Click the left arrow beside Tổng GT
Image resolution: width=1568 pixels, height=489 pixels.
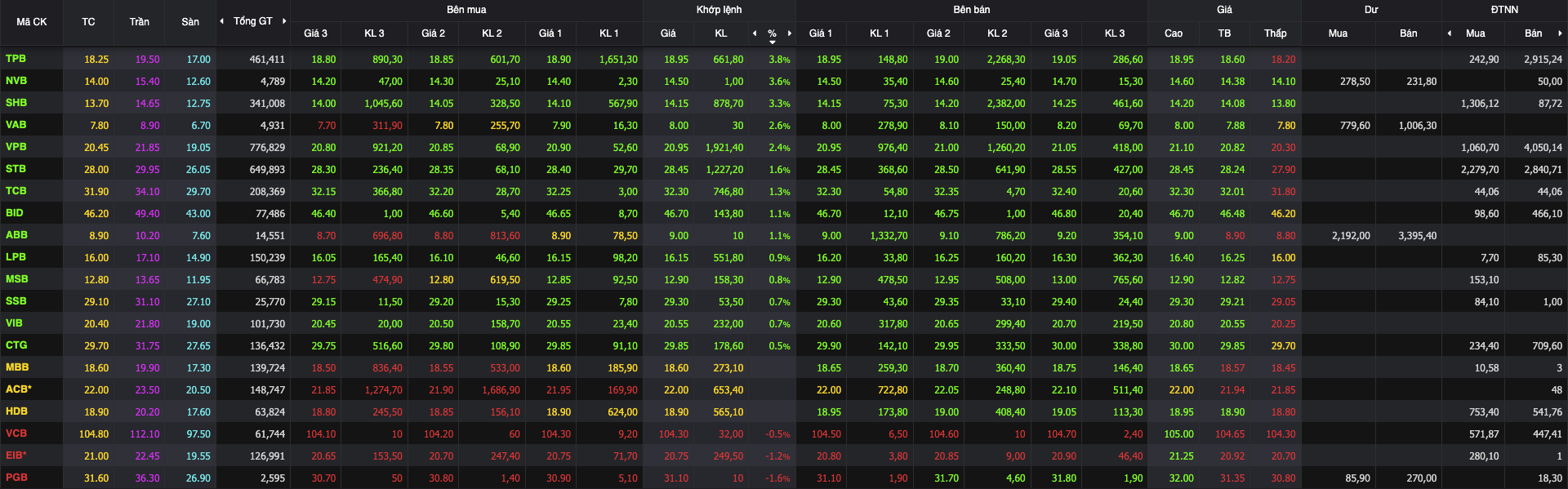[x=221, y=21]
